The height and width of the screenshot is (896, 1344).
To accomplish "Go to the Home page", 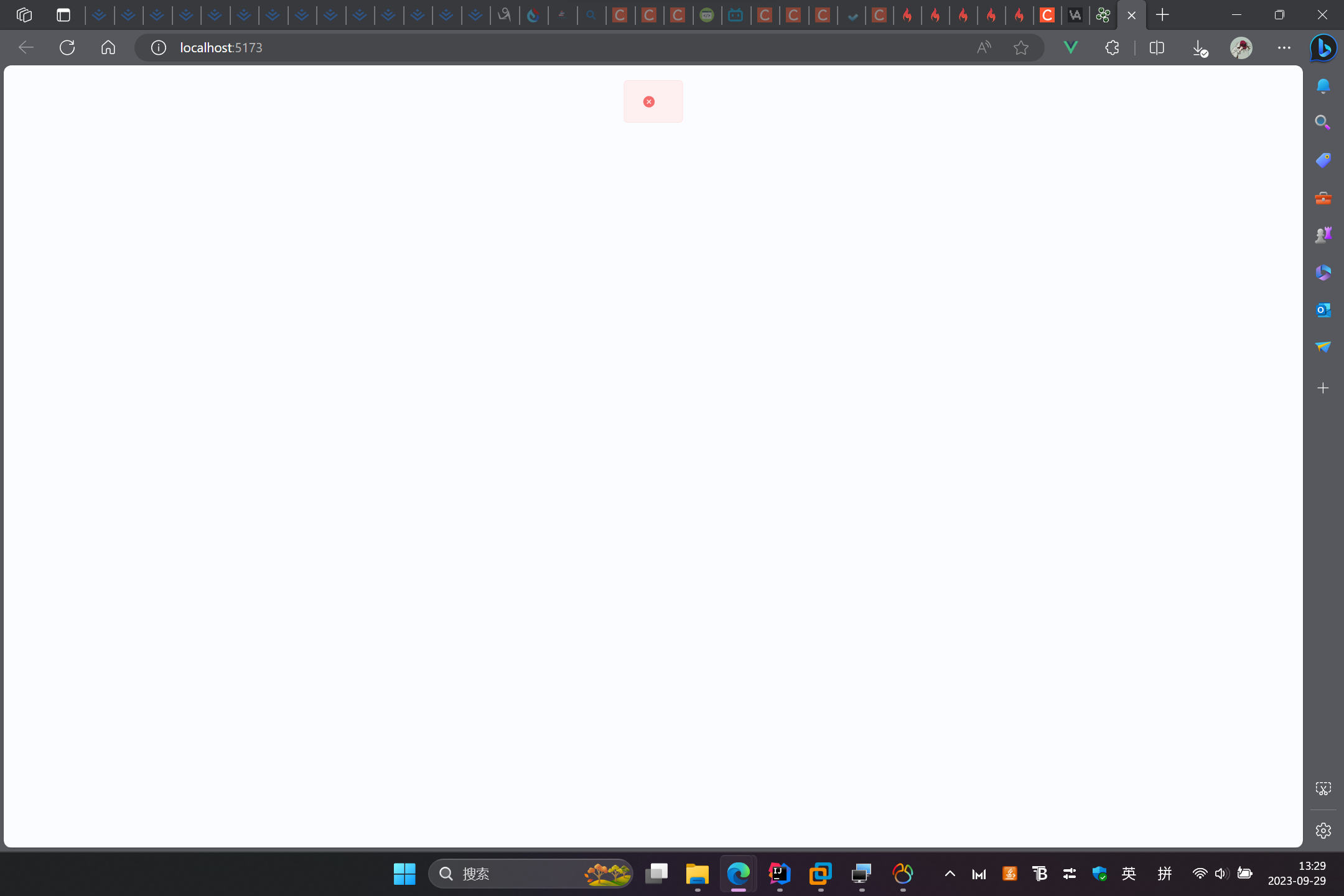I will (x=108, y=47).
